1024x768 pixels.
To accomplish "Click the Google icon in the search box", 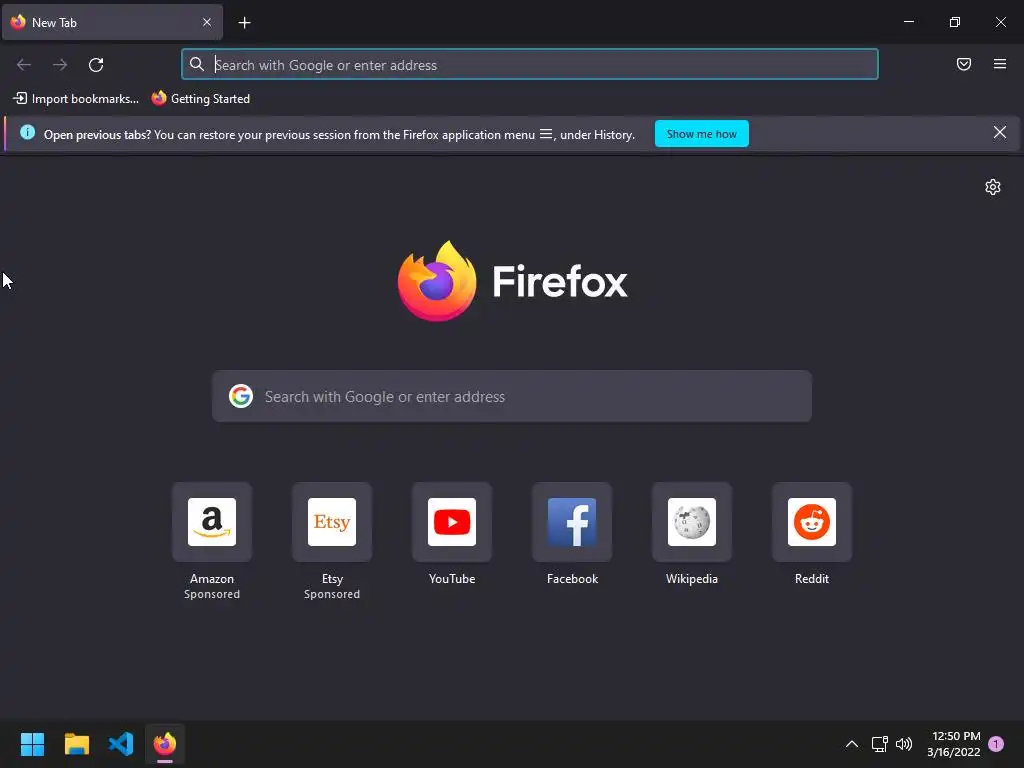I will click(x=241, y=396).
